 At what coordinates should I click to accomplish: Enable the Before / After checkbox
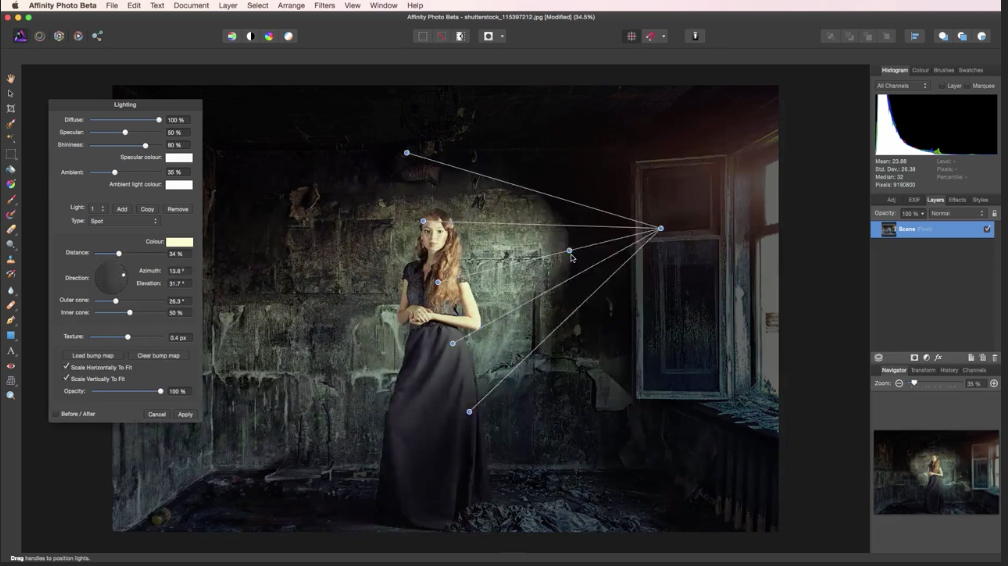[x=55, y=414]
